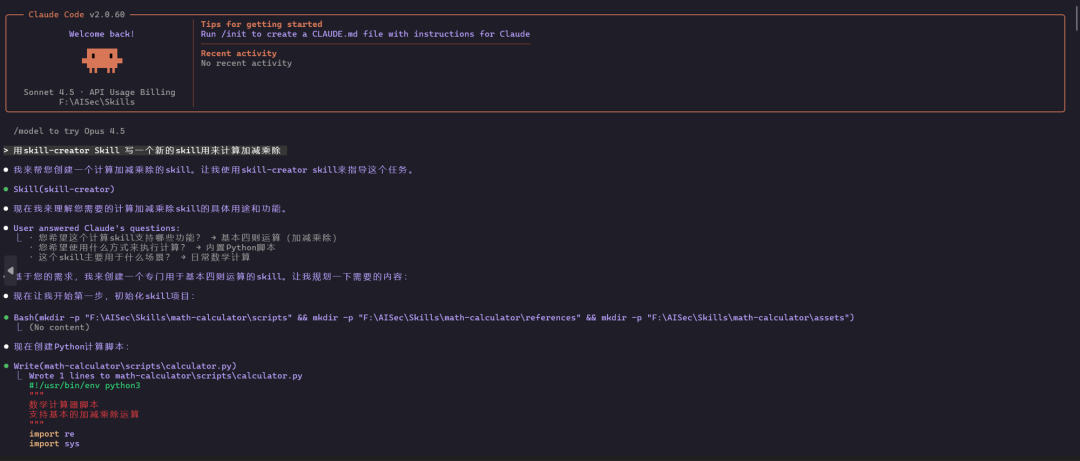Click the "Welcome back!" greeting text
Image resolution: width=1080 pixels, height=461 pixels.
pos(101,34)
